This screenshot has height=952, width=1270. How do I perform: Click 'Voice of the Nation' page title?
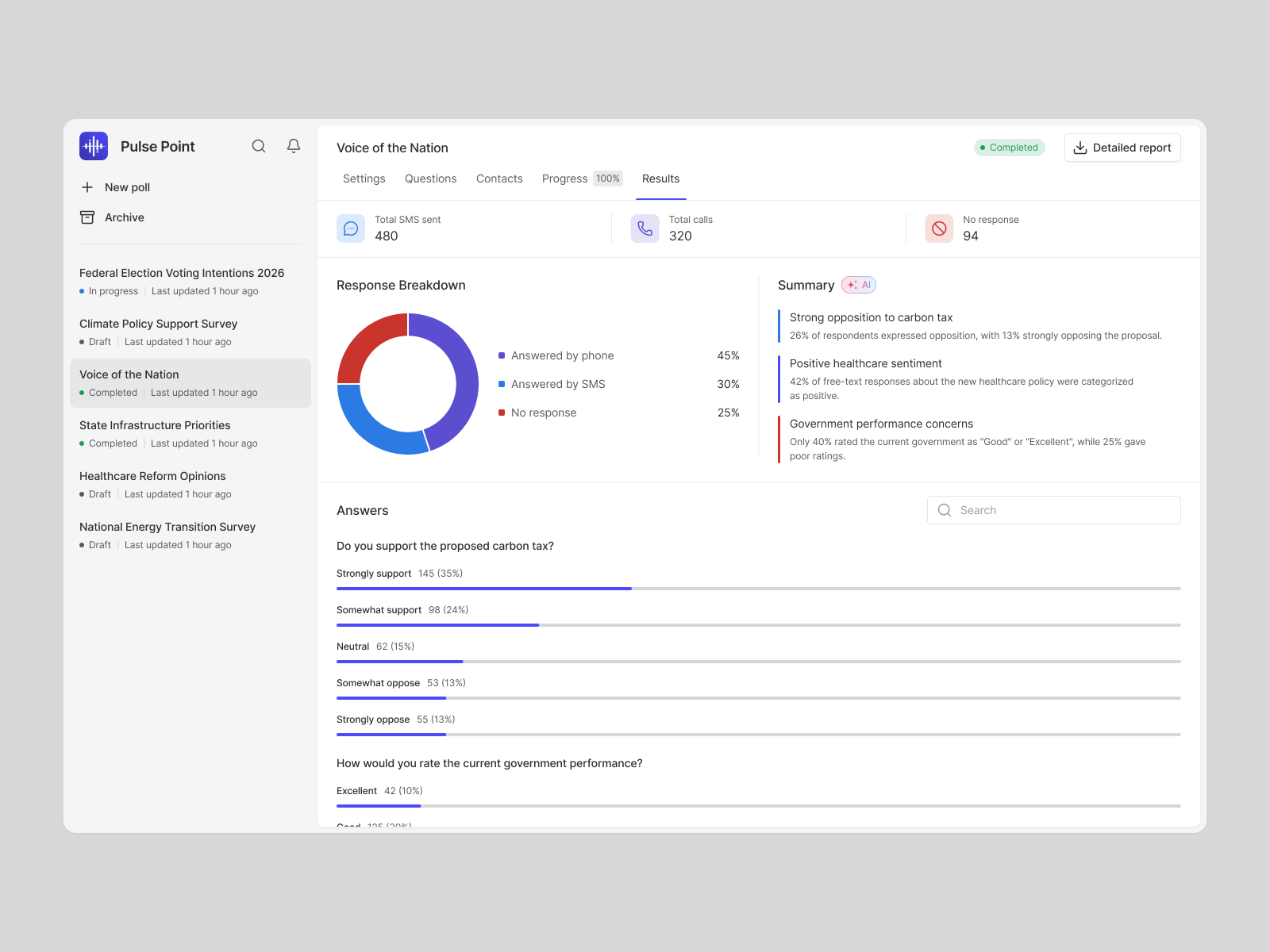[x=392, y=148]
